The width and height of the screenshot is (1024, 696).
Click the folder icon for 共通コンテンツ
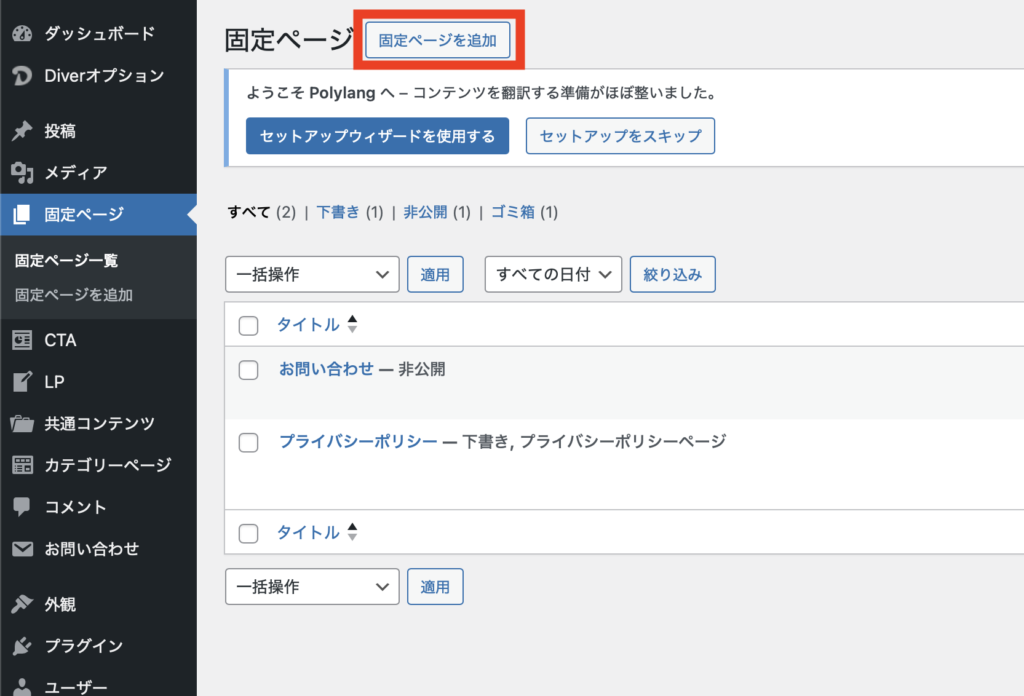click(22, 423)
